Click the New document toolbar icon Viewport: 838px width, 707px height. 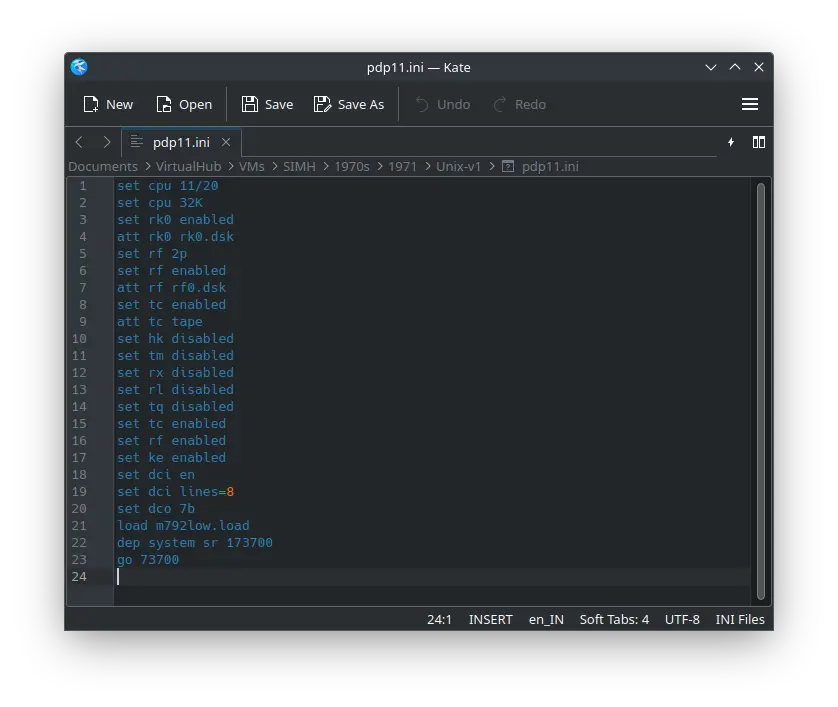coord(108,104)
